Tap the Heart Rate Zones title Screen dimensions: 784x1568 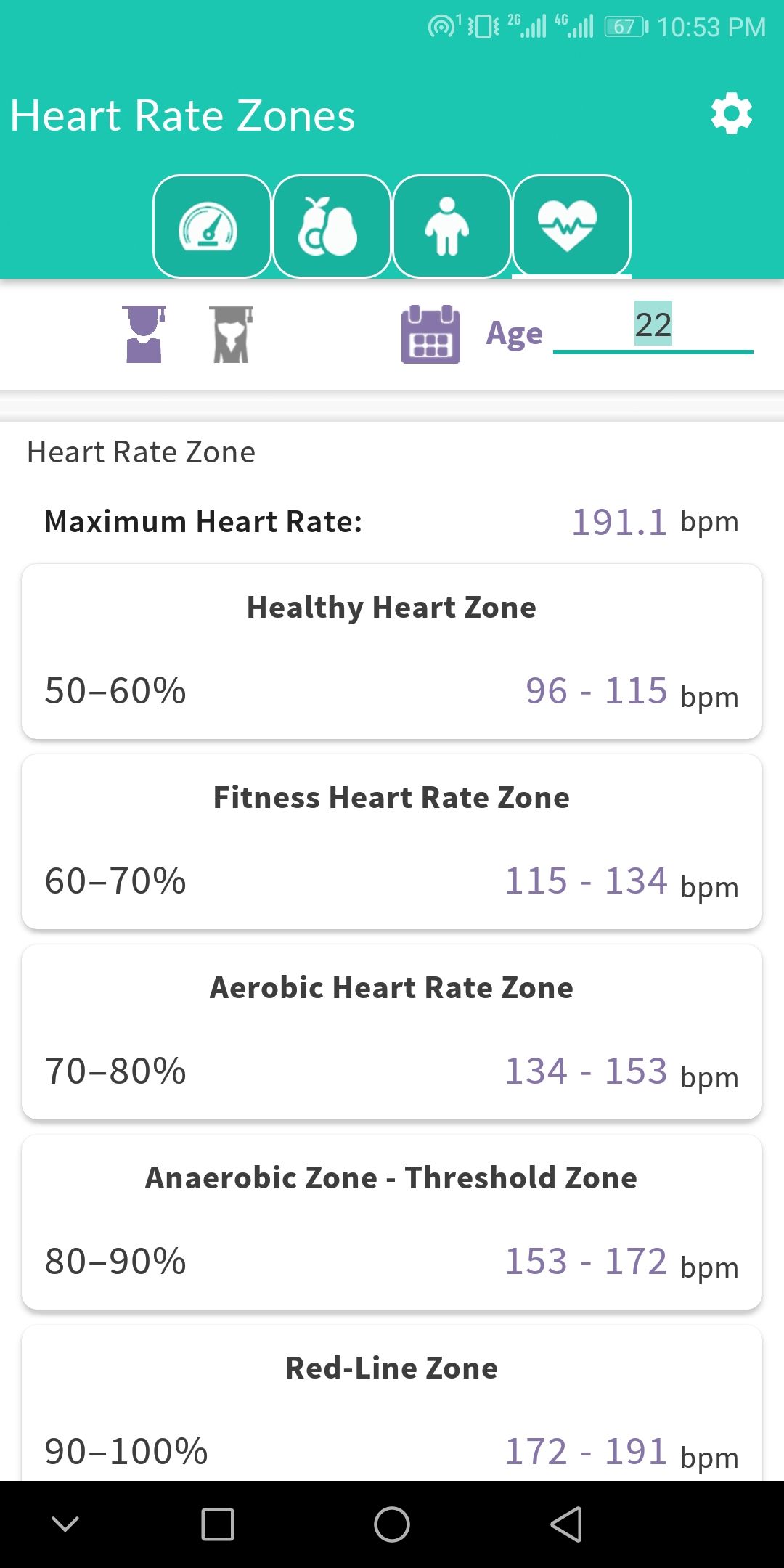pos(183,116)
